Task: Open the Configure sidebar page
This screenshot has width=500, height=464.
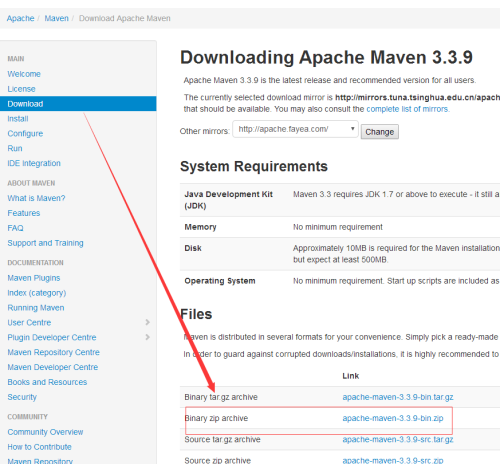Action: (25, 134)
